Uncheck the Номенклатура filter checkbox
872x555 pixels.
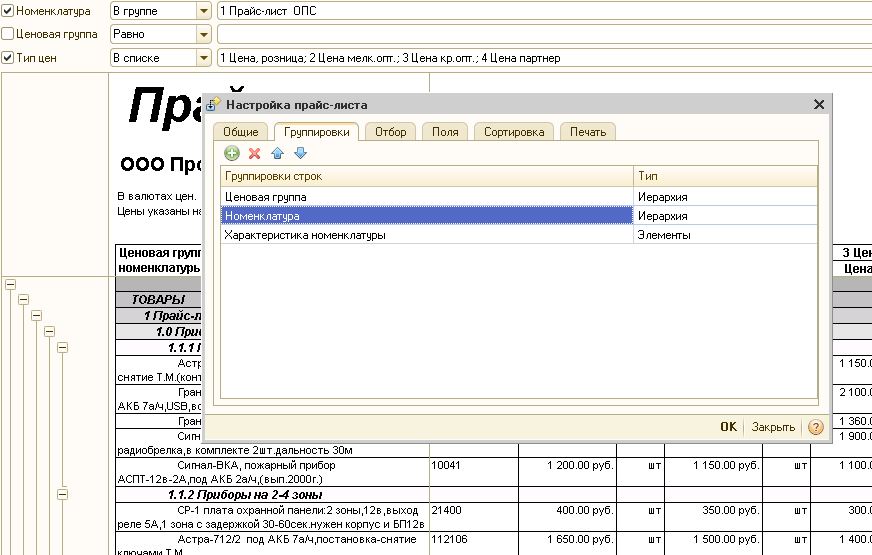pyautogui.click(x=8, y=11)
